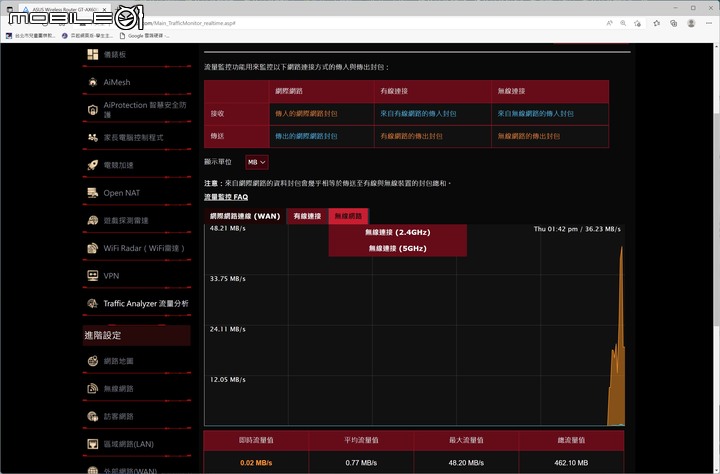Click the Open NAT menu label

(x=122, y=193)
